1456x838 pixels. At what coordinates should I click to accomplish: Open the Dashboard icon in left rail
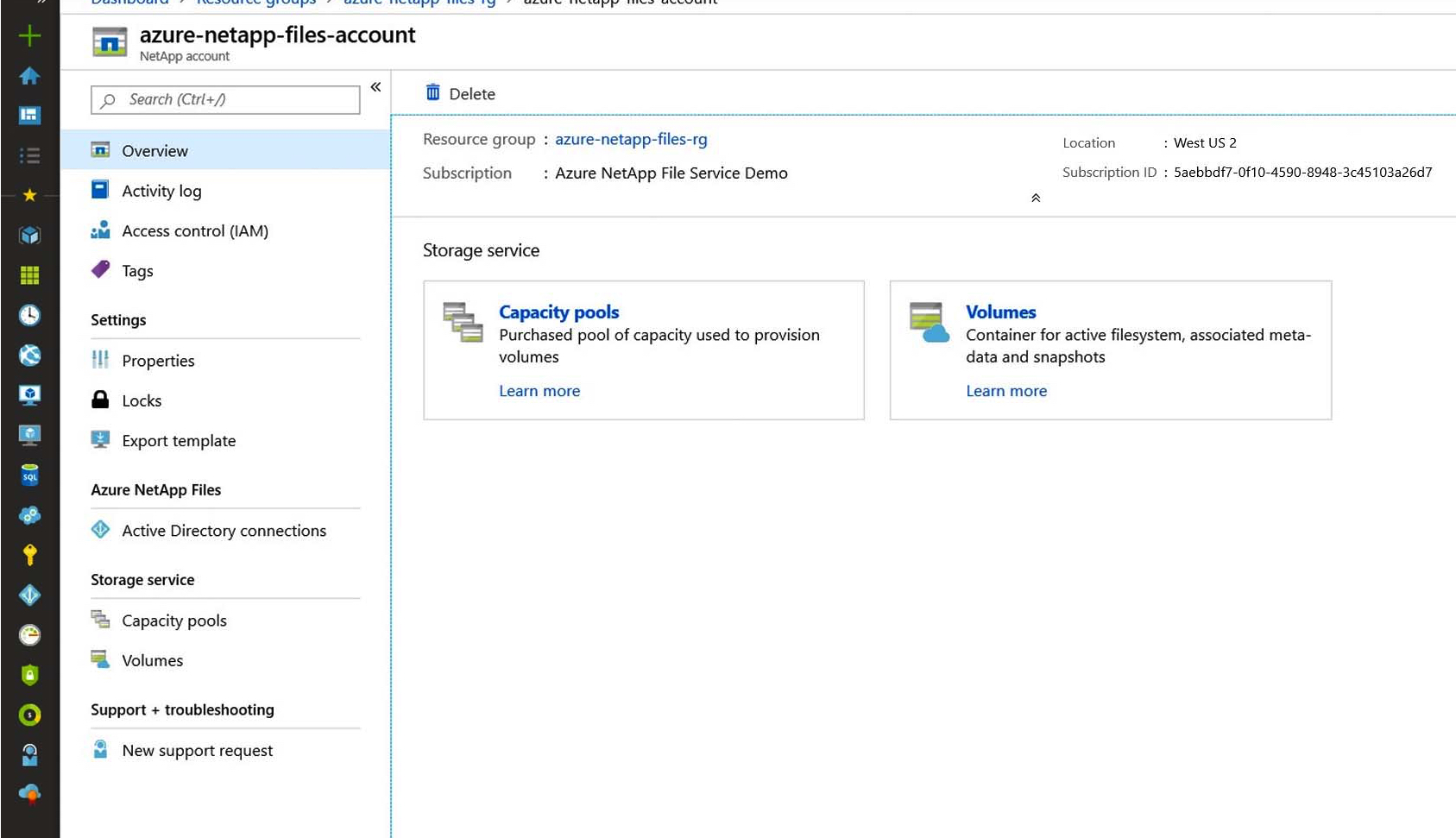tap(29, 116)
